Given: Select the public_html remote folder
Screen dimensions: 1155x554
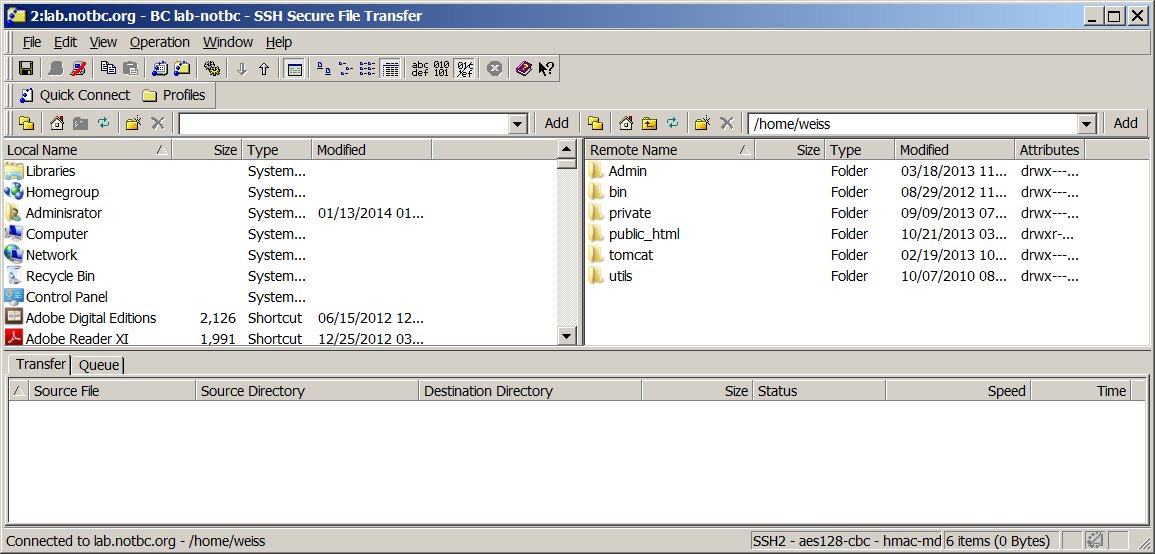Looking at the screenshot, I should (x=643, y=234).
